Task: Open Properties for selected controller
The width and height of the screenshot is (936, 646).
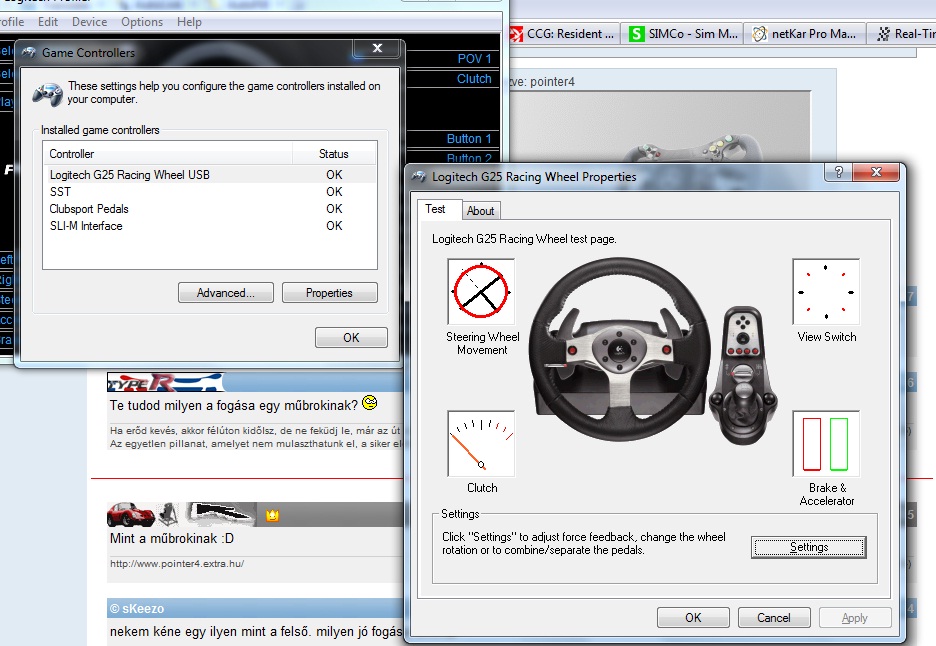Action: point(329,293)
